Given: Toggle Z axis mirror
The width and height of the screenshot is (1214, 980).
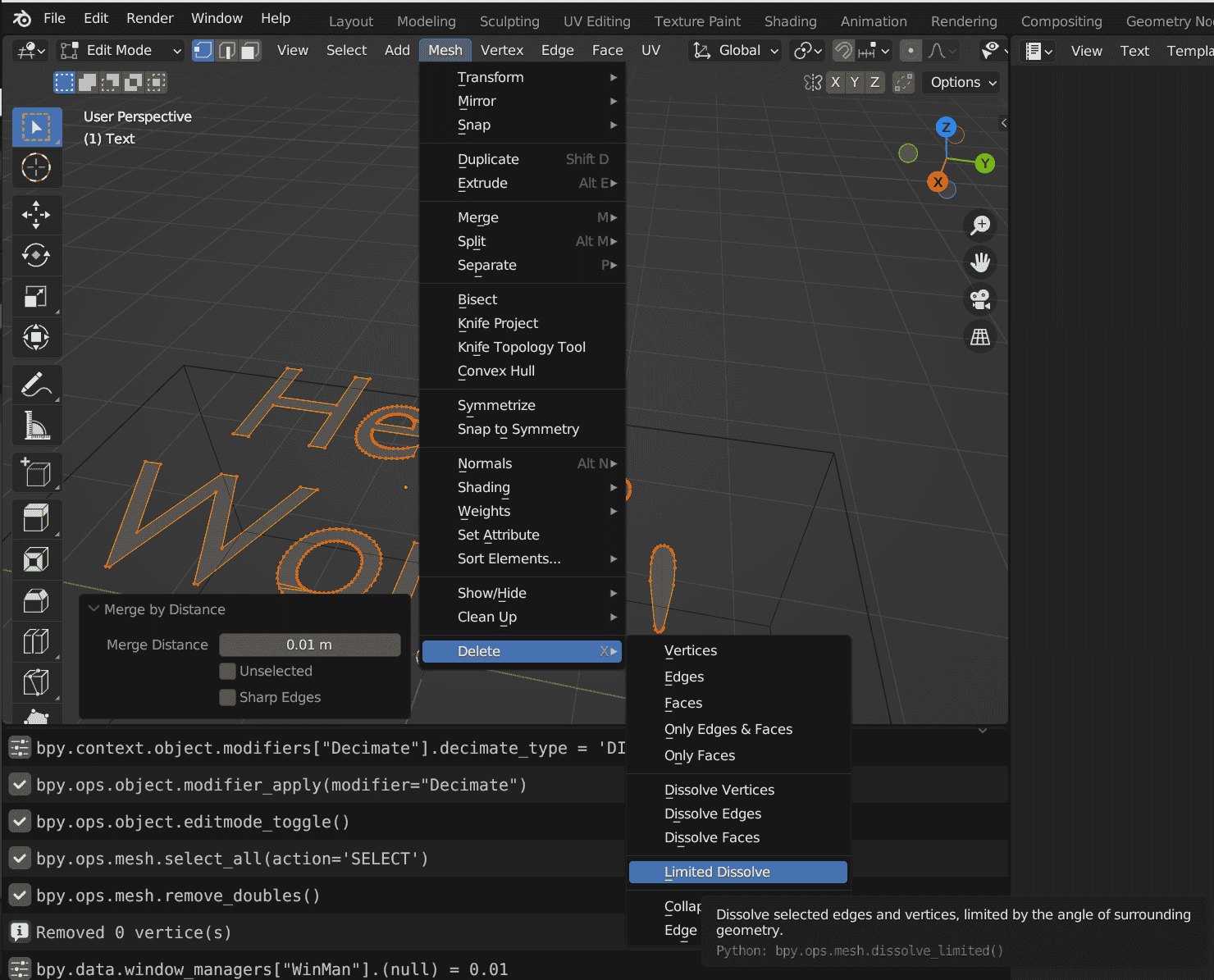Looking at the screenshot, I should point(874,82).
